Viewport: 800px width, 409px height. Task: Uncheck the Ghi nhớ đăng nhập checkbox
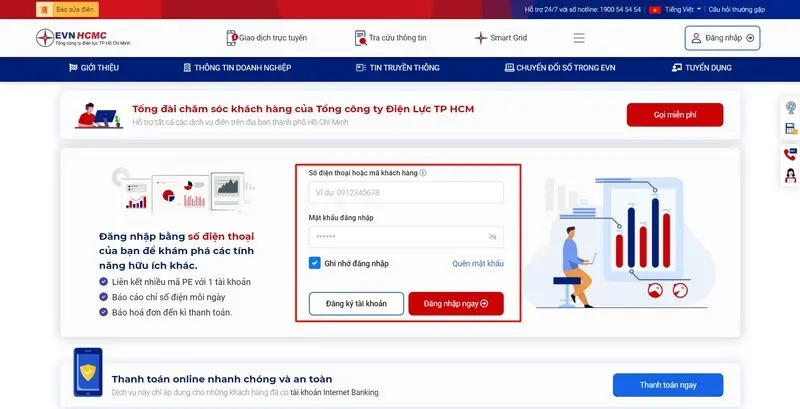(315, 263)
